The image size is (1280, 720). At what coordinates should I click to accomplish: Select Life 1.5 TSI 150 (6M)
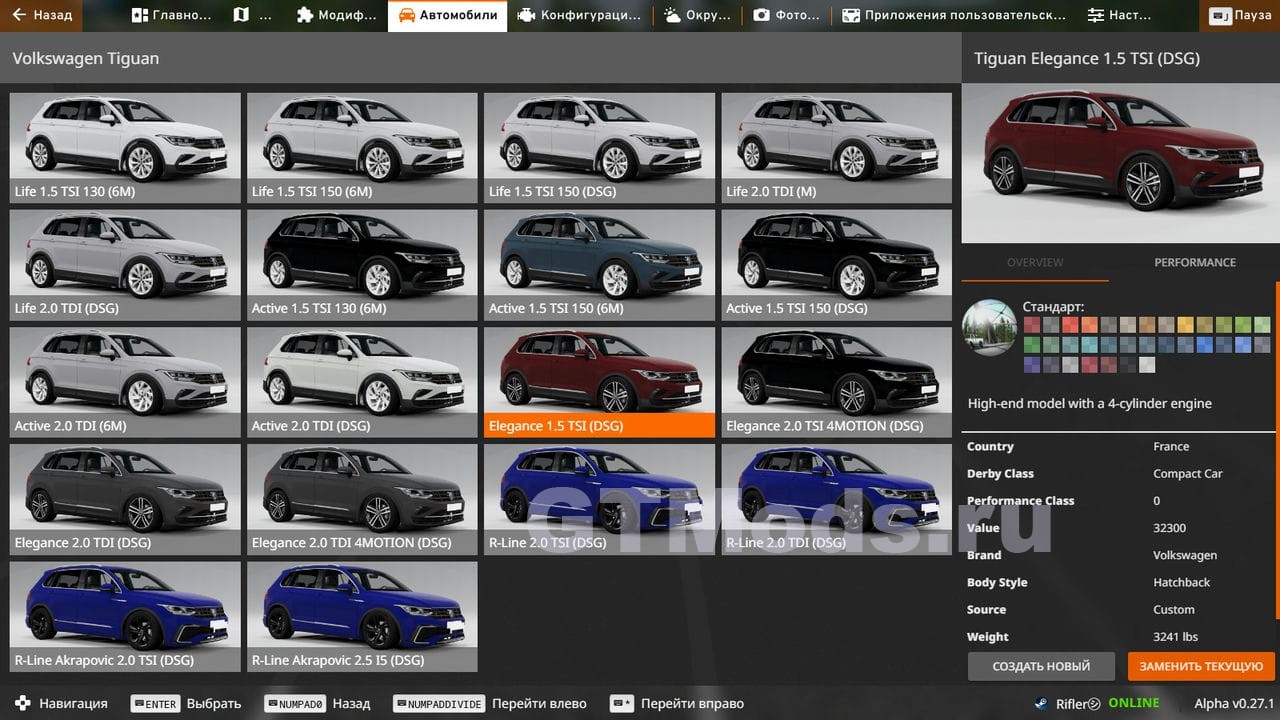[x=362, y=148]
